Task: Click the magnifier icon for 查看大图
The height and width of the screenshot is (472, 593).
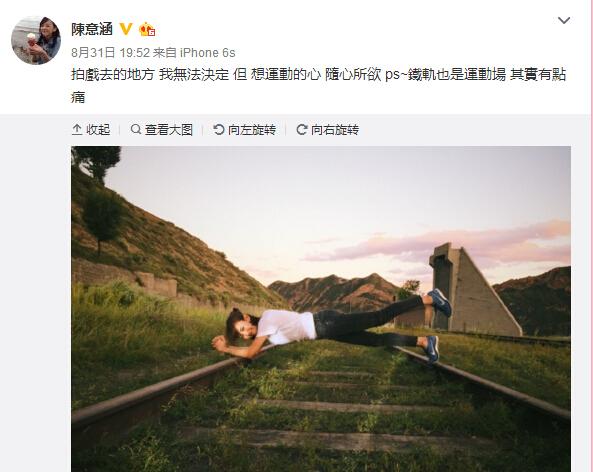Action: 135,129
